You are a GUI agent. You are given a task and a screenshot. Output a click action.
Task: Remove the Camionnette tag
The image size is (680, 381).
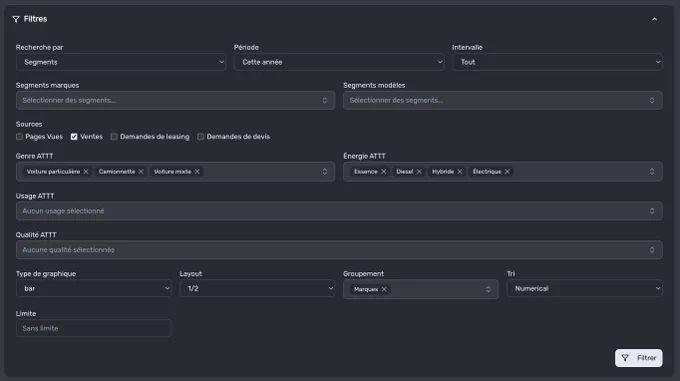tap(141, 172)
